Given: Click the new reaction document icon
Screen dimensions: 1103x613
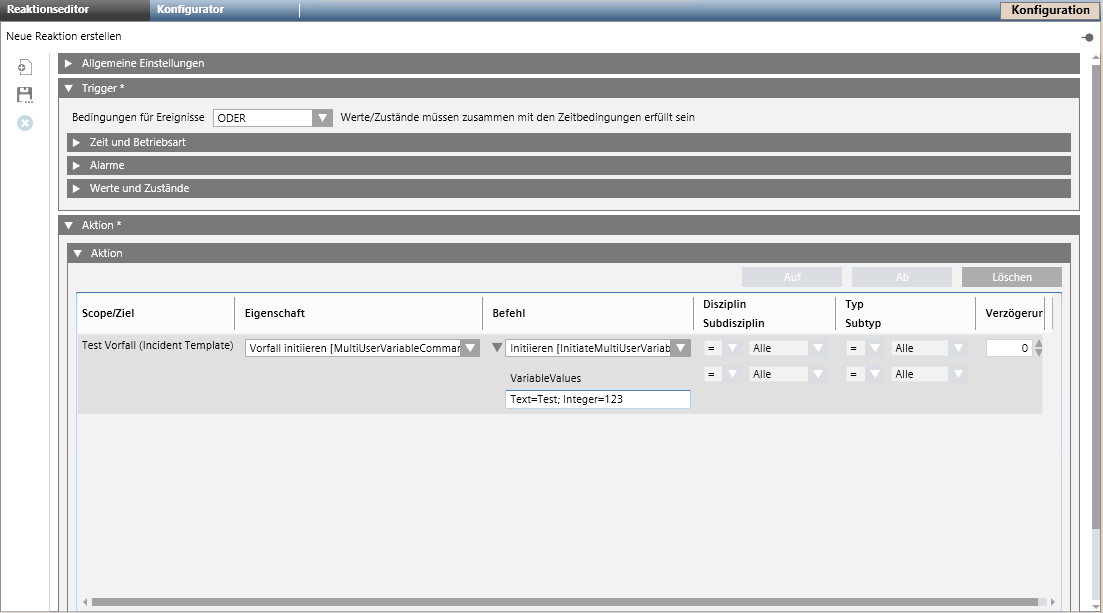Looking at the screenshot, I should click(25, 67).
